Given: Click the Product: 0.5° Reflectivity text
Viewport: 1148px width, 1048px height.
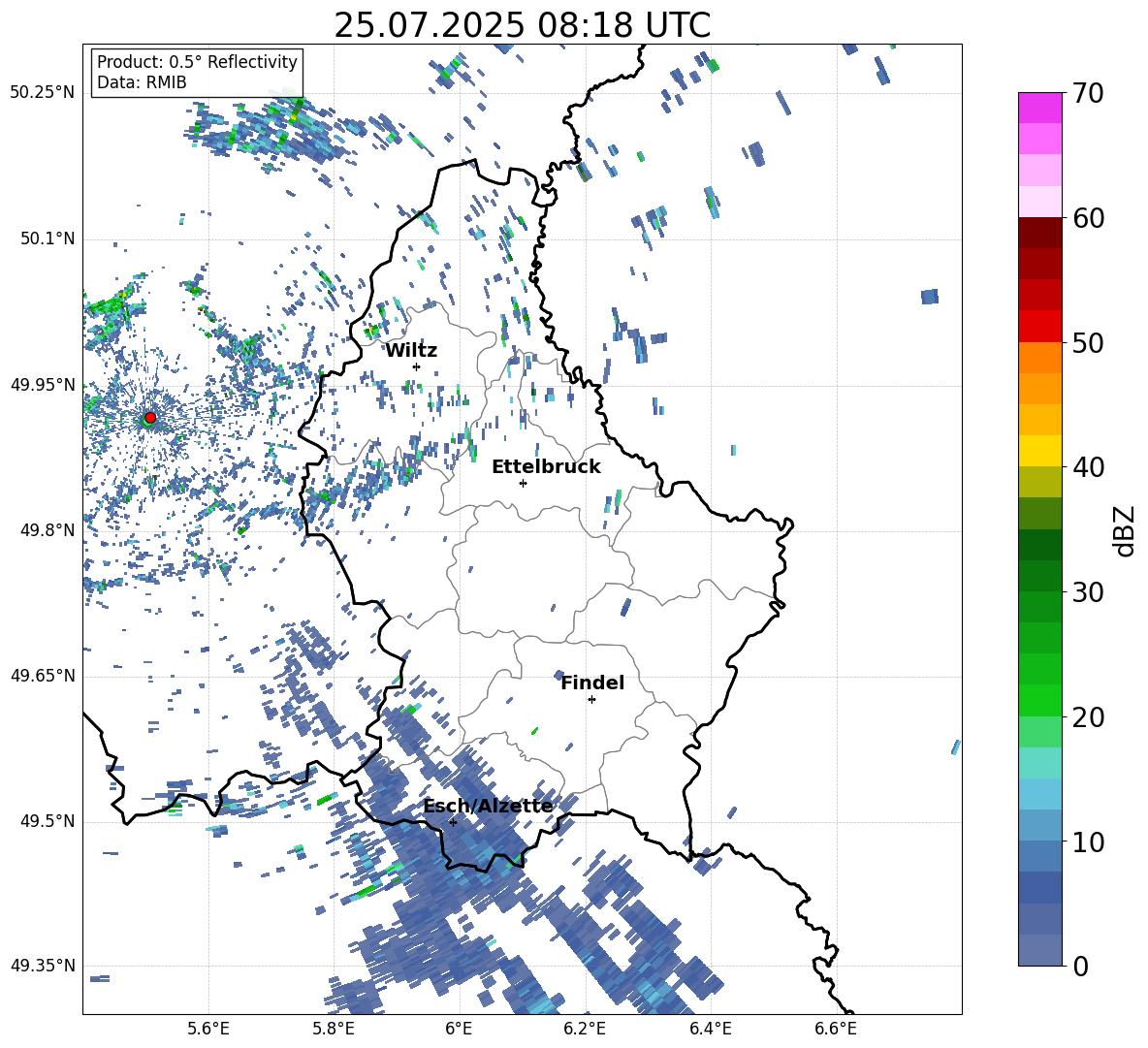Looking at the screenshot, I should coord(197,62).
